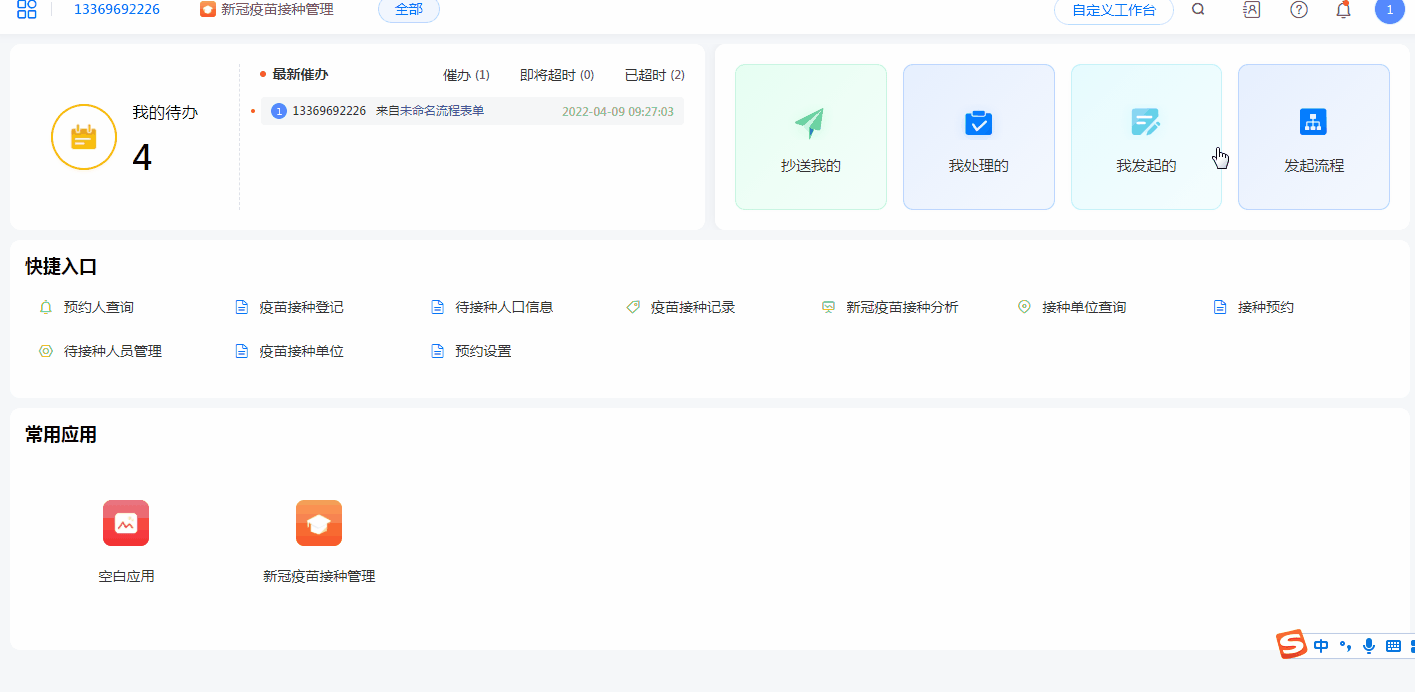
Task: Open the 预约人查询 shortcut link
Action: [98, 307]
